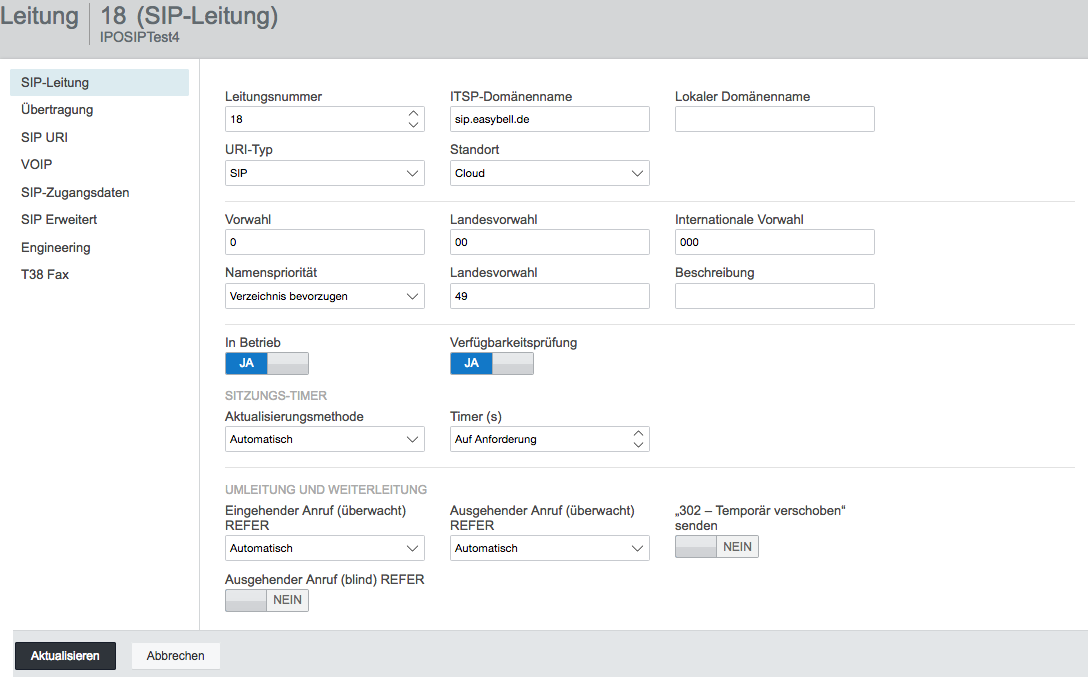The width and height of the screenshot is (1088, 677).
Task: Enable Ausgehender Anruf (blind) REFER switch
Action: point(266,600)
